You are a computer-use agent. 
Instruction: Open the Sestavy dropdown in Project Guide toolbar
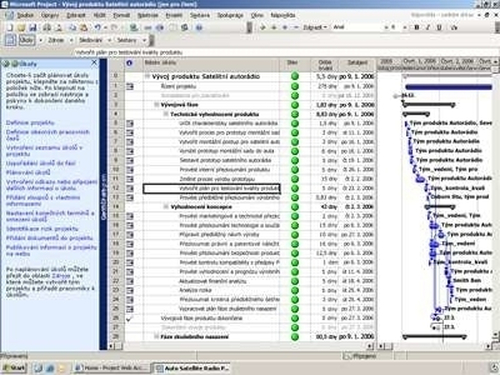click(x=145, y=40)
